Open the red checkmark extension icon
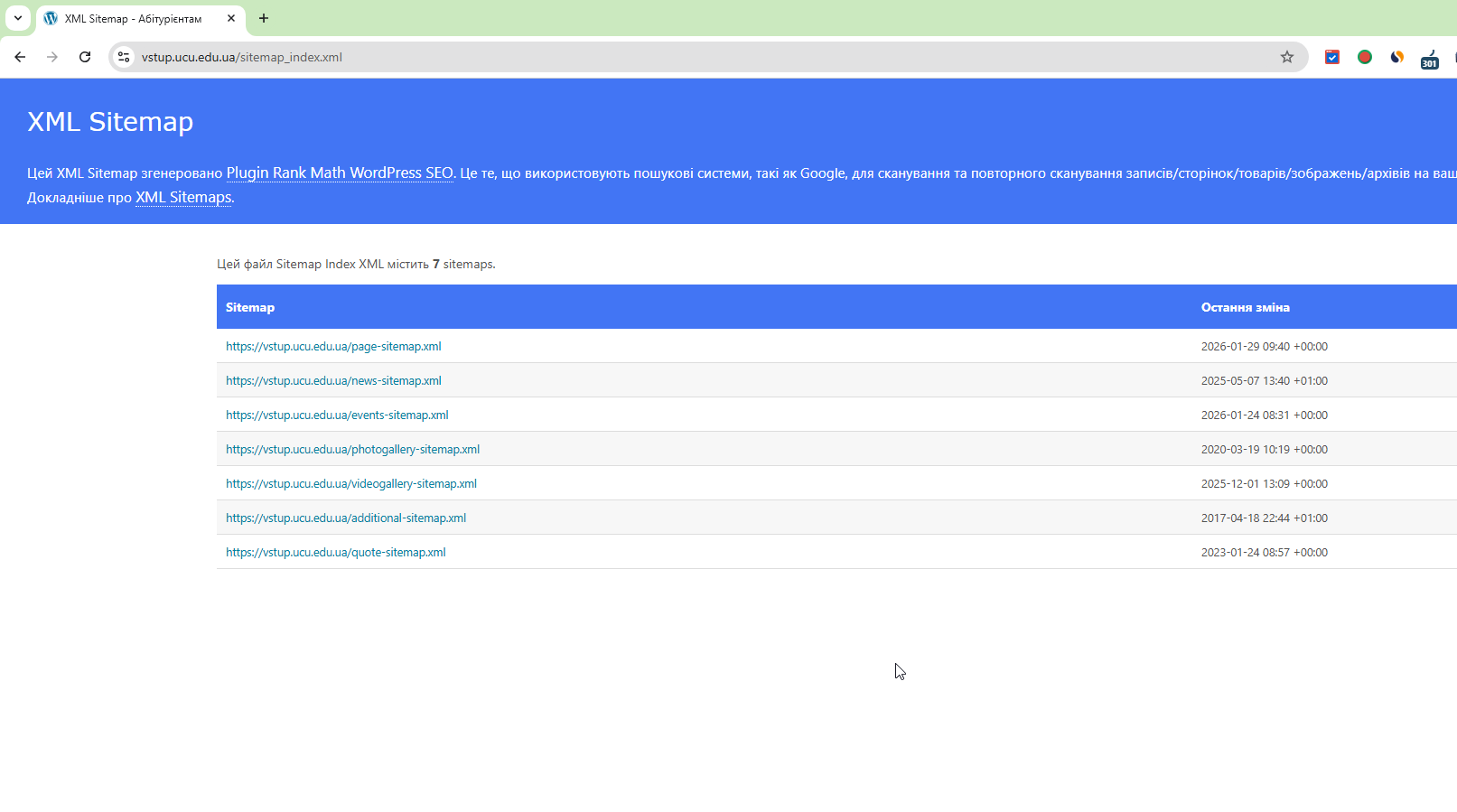This screenshot has height=812, width=1457. click(1332, 57)
